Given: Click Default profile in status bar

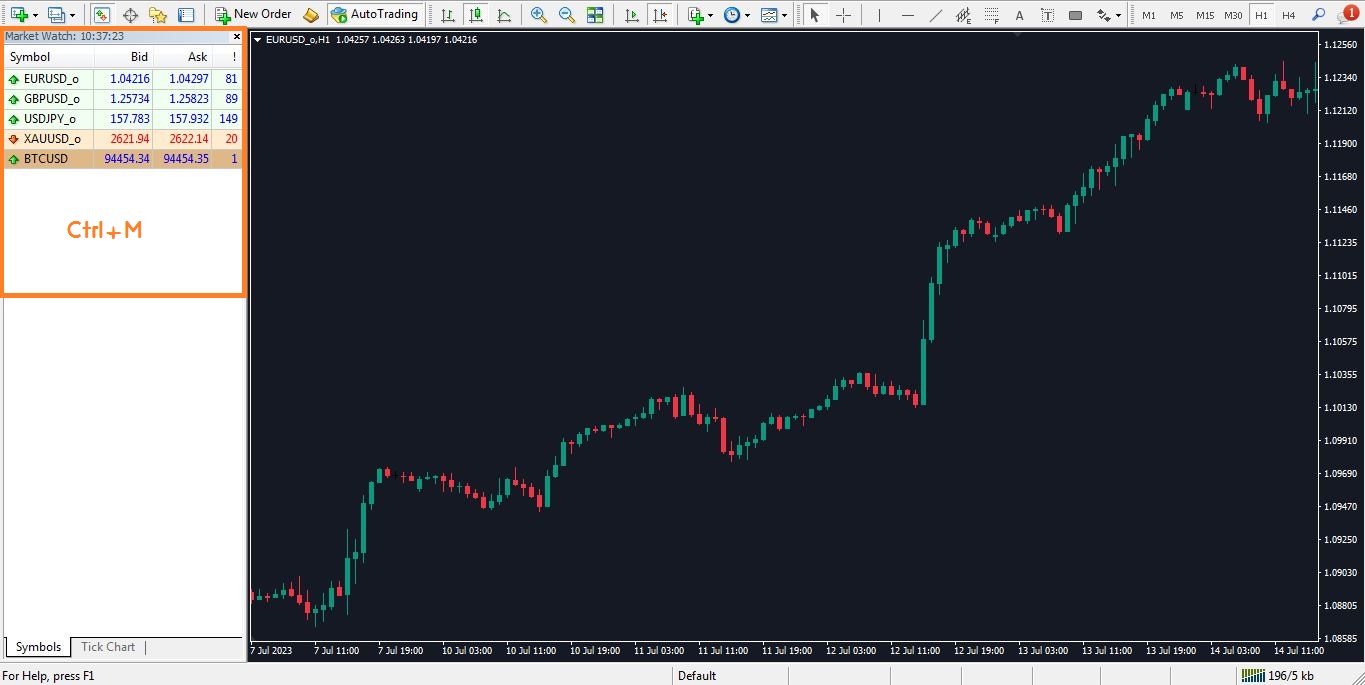Looking at the screenshot, I should (x=697, y=676).
